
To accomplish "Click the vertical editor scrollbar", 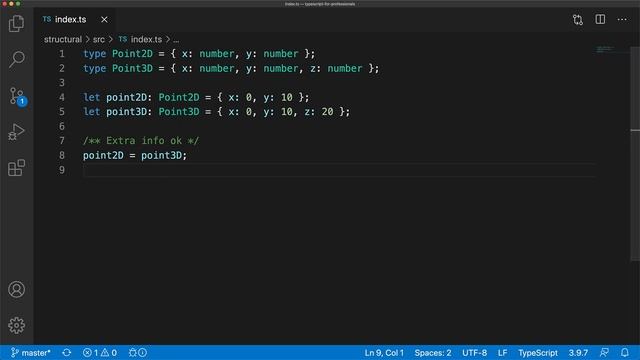I will tap(635, 153).
